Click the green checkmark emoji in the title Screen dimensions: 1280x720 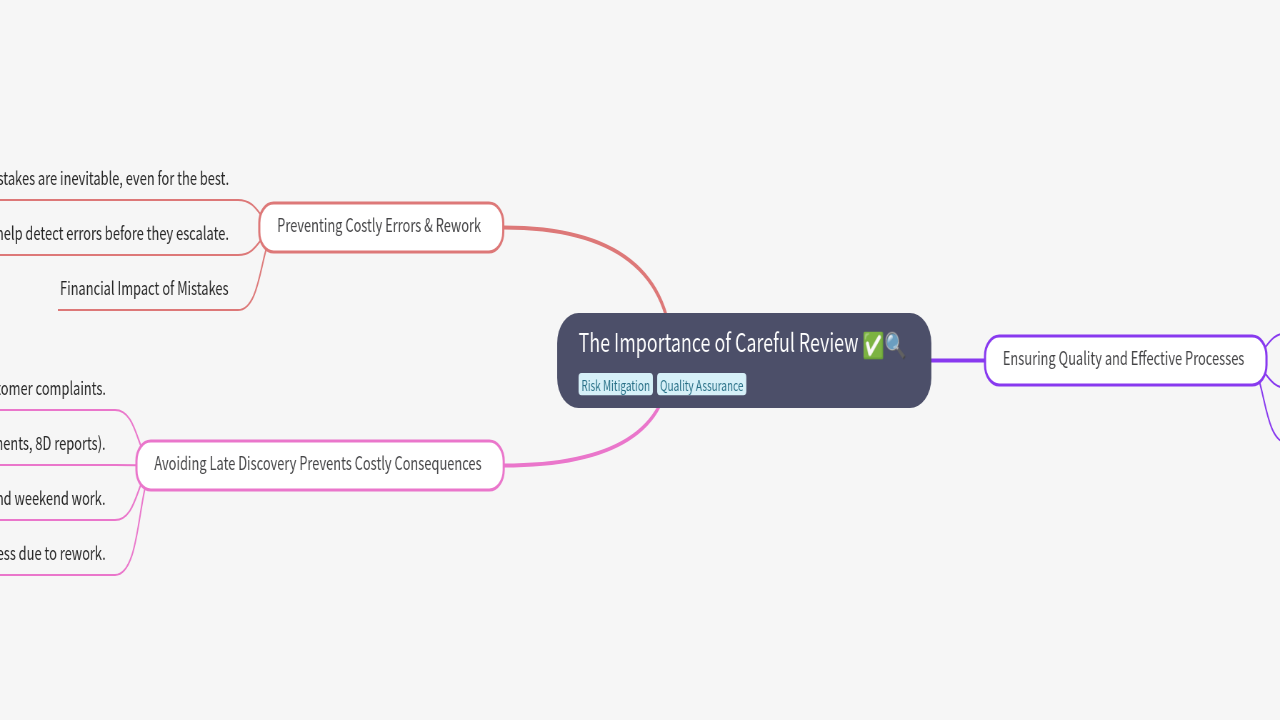[872, 345]
